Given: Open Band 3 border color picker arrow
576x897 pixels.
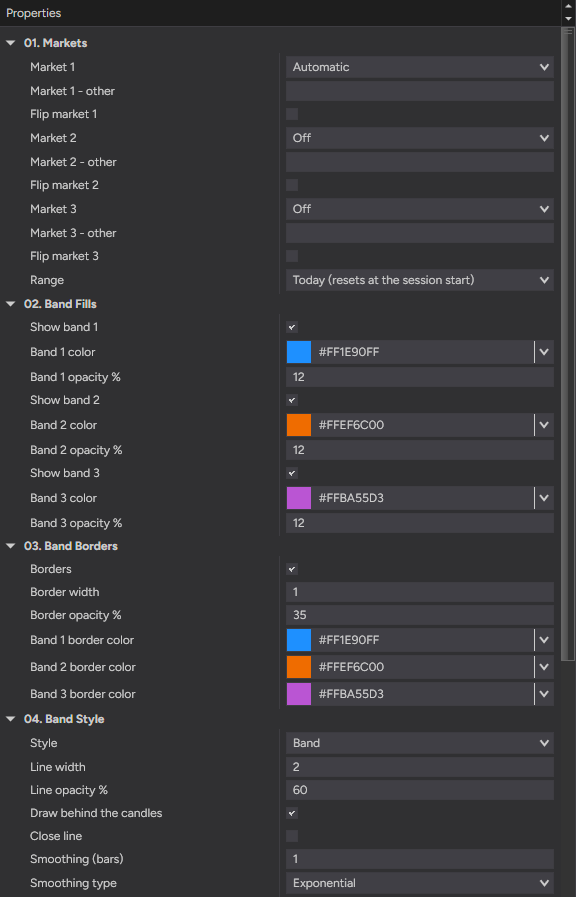Looking at the screenshot, I should click(x=544, y=693).
